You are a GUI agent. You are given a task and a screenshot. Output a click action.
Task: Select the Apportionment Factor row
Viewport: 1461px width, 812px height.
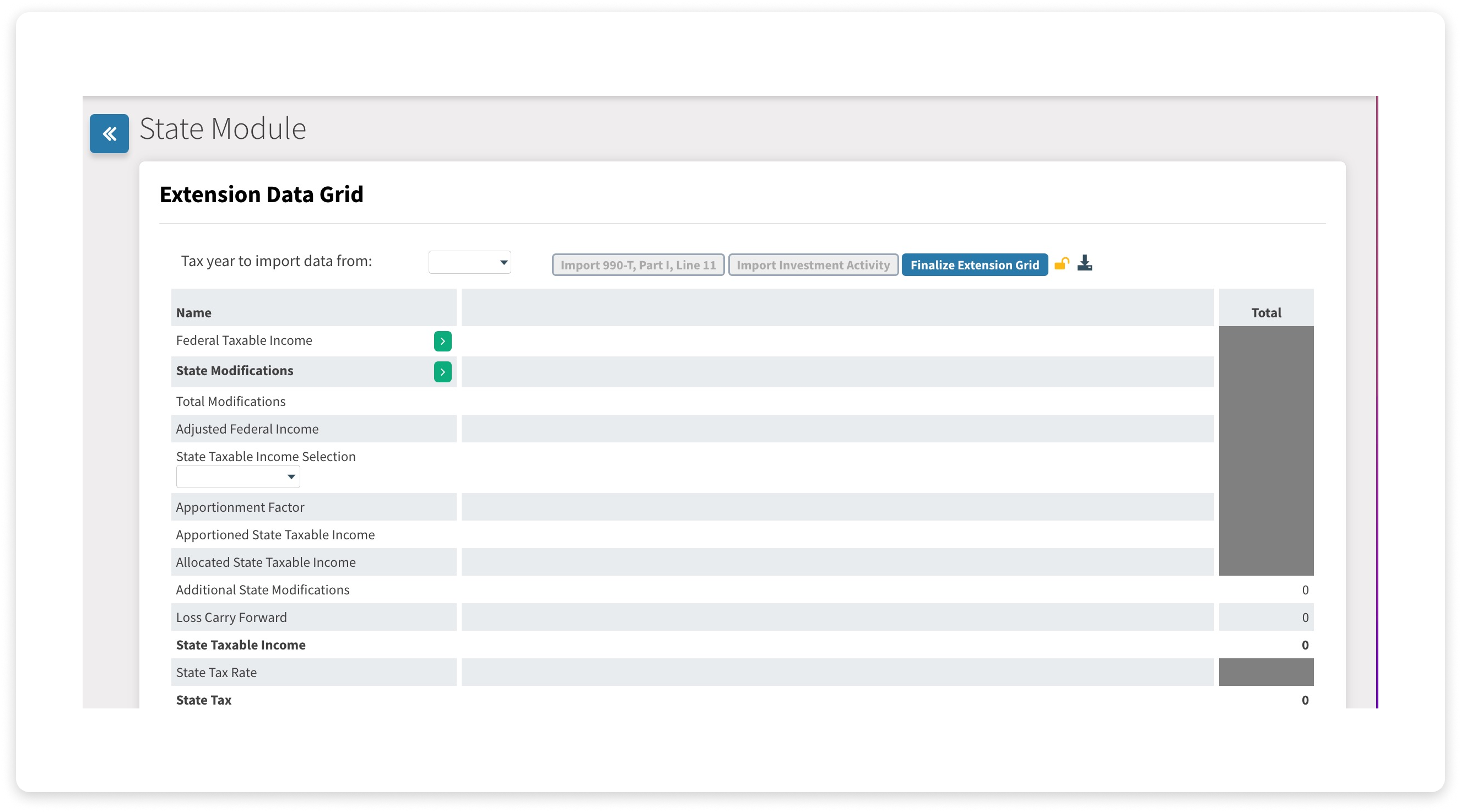(x=240, y=507)
